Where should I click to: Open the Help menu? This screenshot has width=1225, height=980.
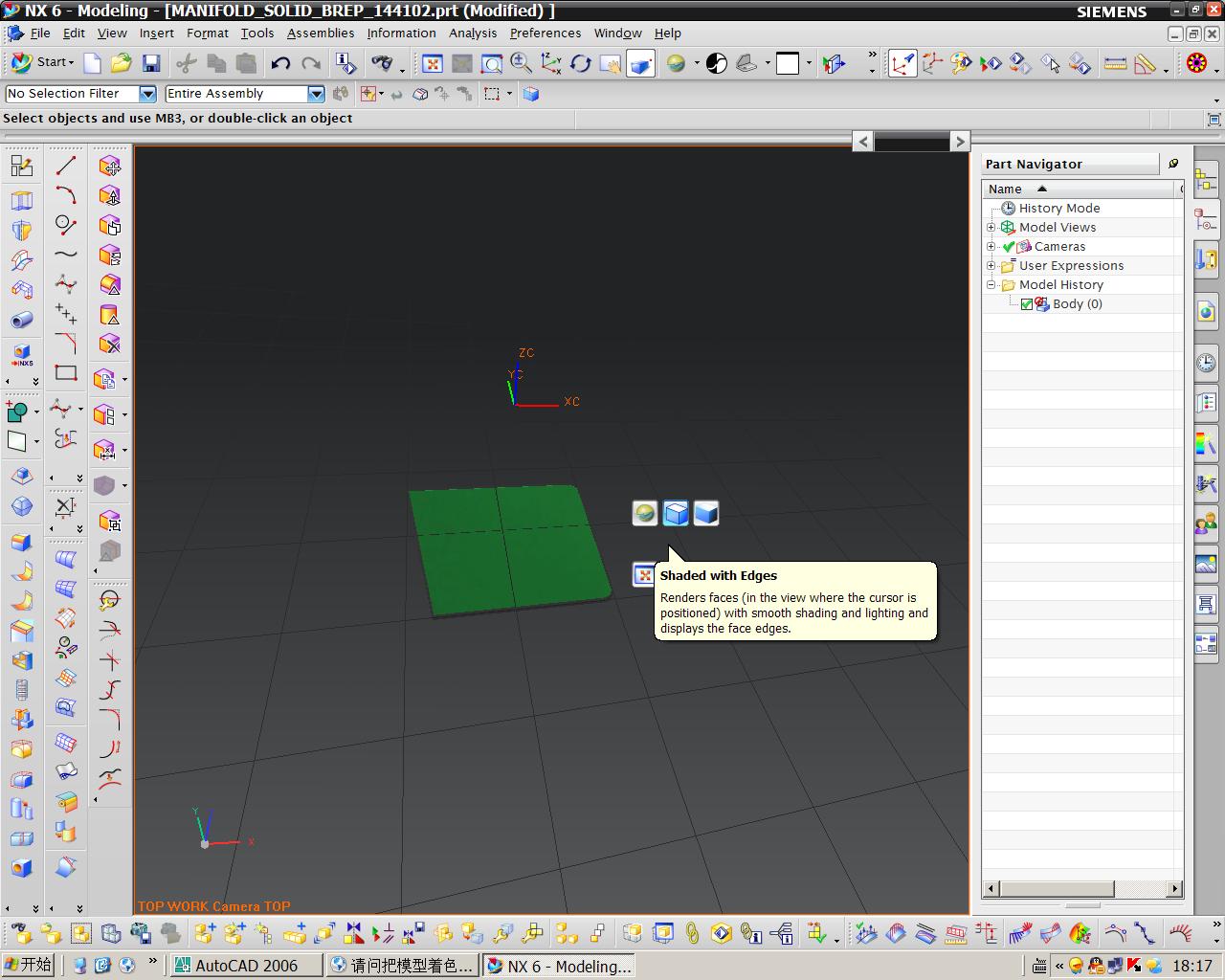pos(668,33)
